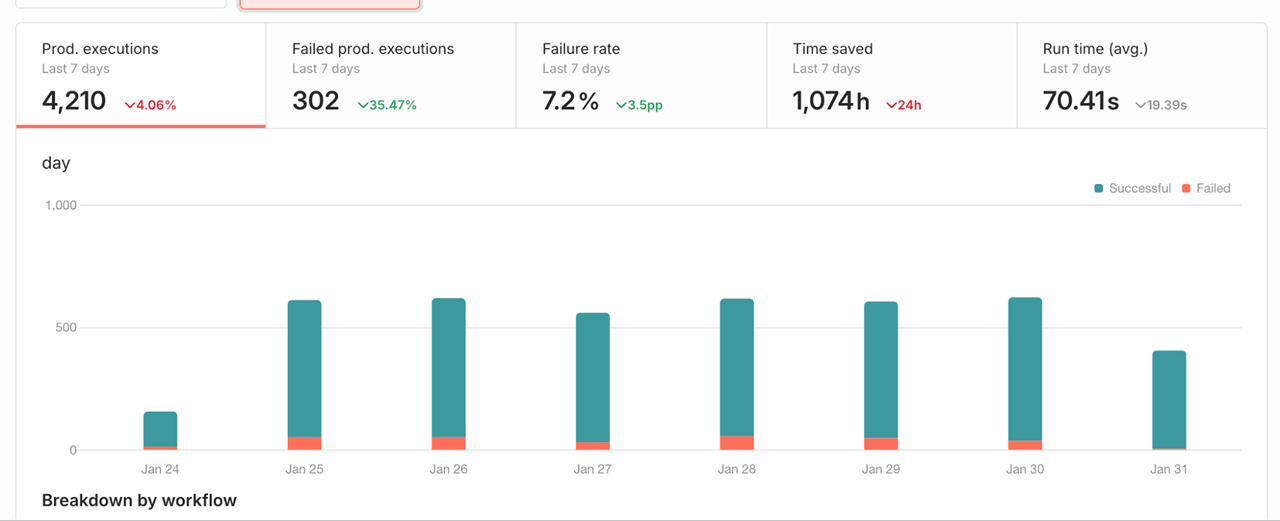Click the red arrow next to 24h
The image size is (1280, 521).
[891, 105]
